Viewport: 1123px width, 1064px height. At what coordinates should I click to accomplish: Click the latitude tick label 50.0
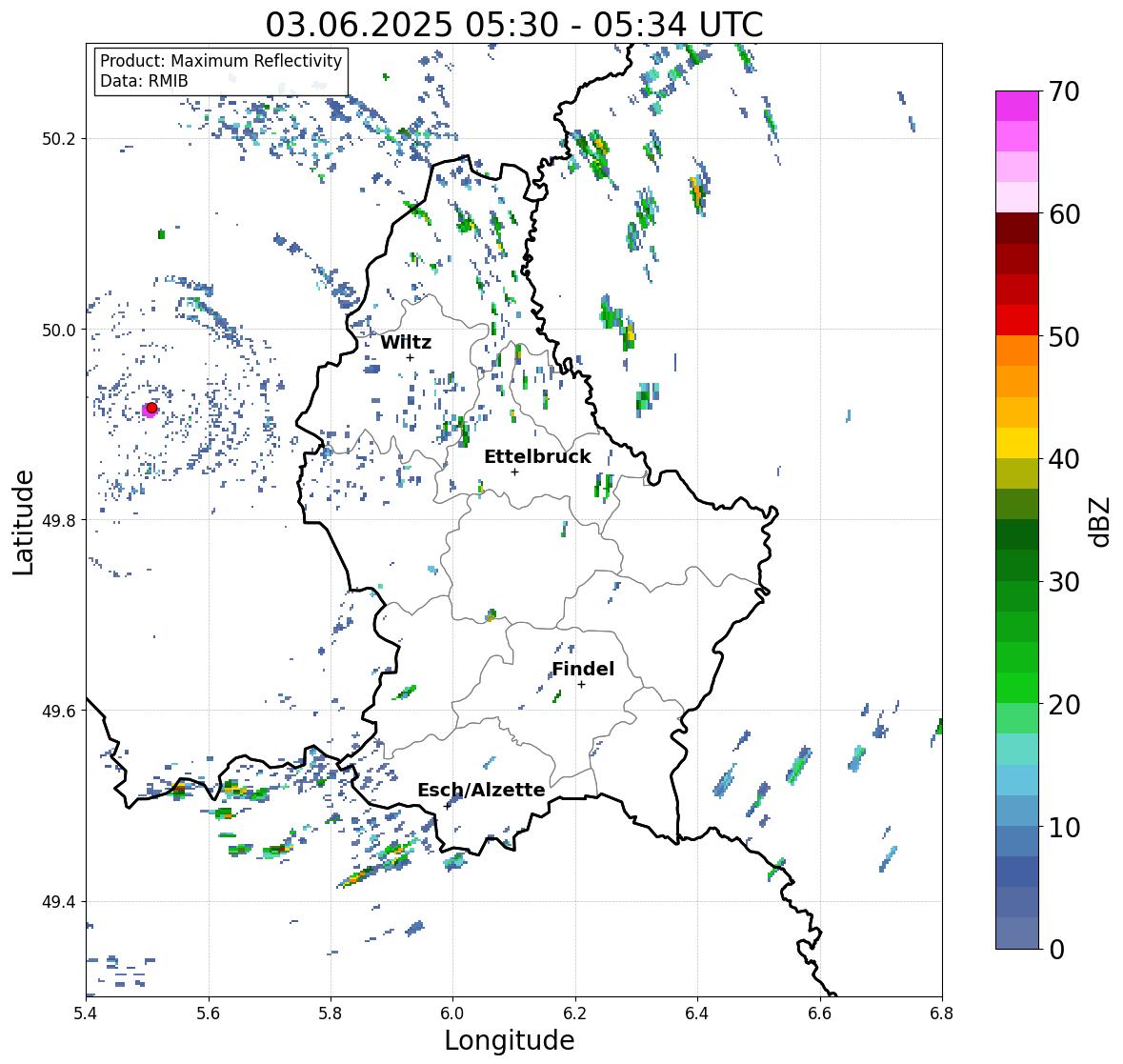point(59,331)
